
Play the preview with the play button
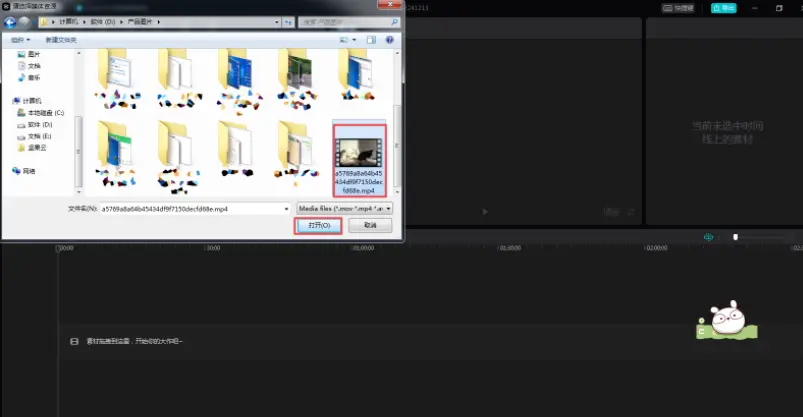tap(484, 212)
